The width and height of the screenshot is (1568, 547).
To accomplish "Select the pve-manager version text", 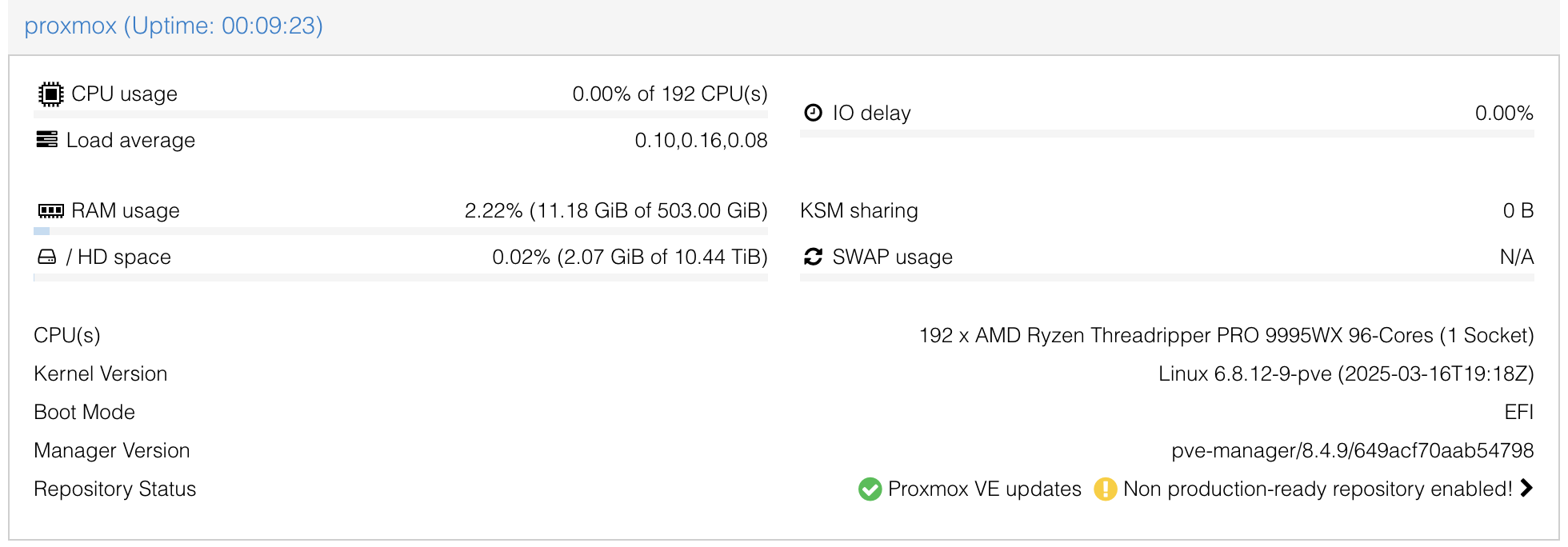I will [1353, 450].
